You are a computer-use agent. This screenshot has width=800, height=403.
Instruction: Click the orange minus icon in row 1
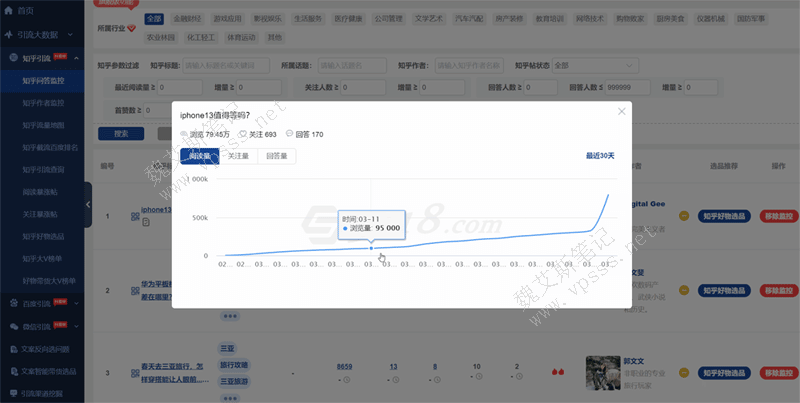(684, 215)
